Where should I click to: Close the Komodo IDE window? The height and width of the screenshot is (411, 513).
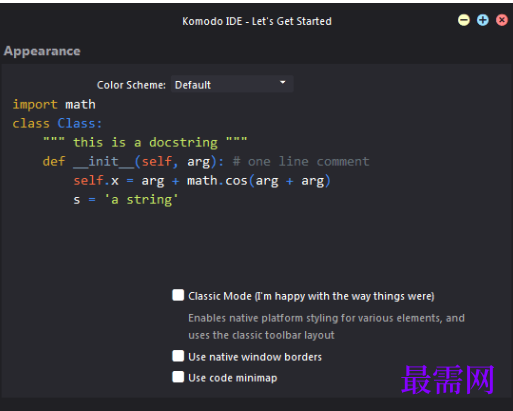pos(502,20)
